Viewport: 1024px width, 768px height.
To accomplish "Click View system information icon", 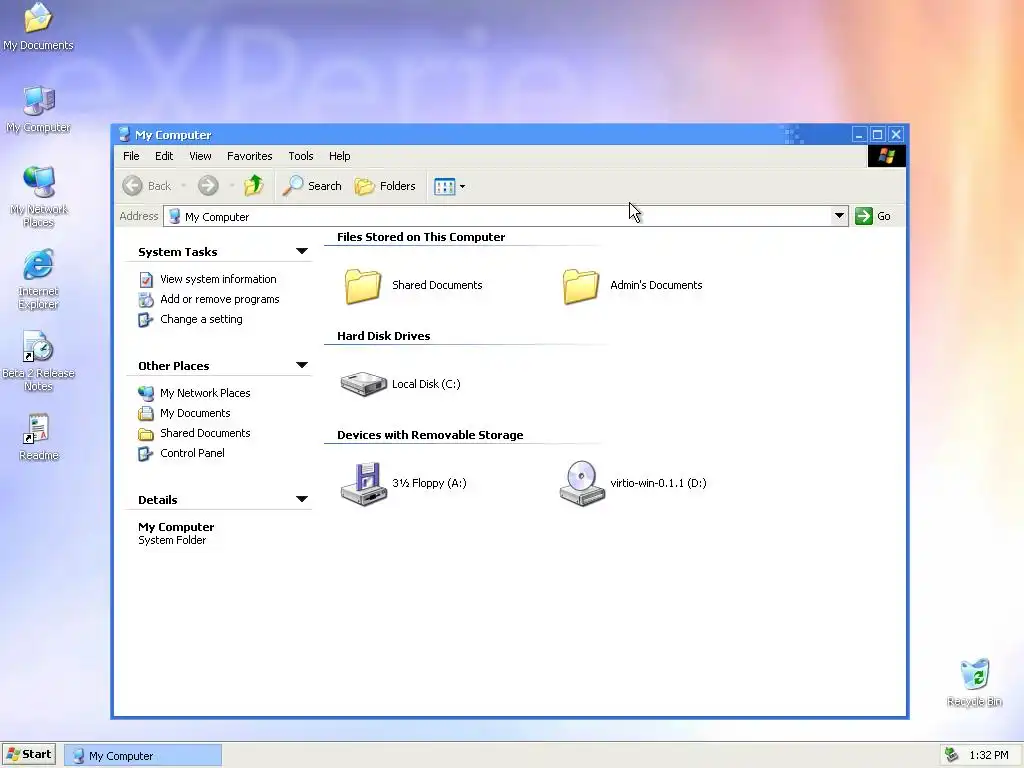I will pos(146,280).
